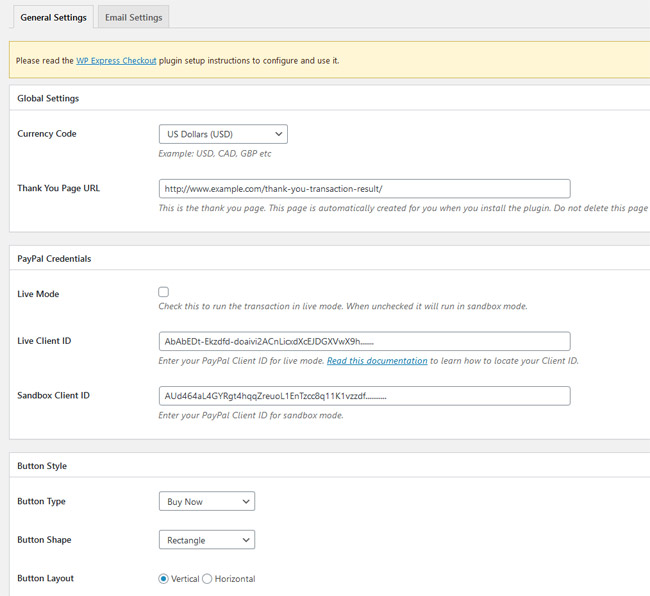Select the General Settings tab
This screenshot has width=650, height=596.
(x=50, y=17)
